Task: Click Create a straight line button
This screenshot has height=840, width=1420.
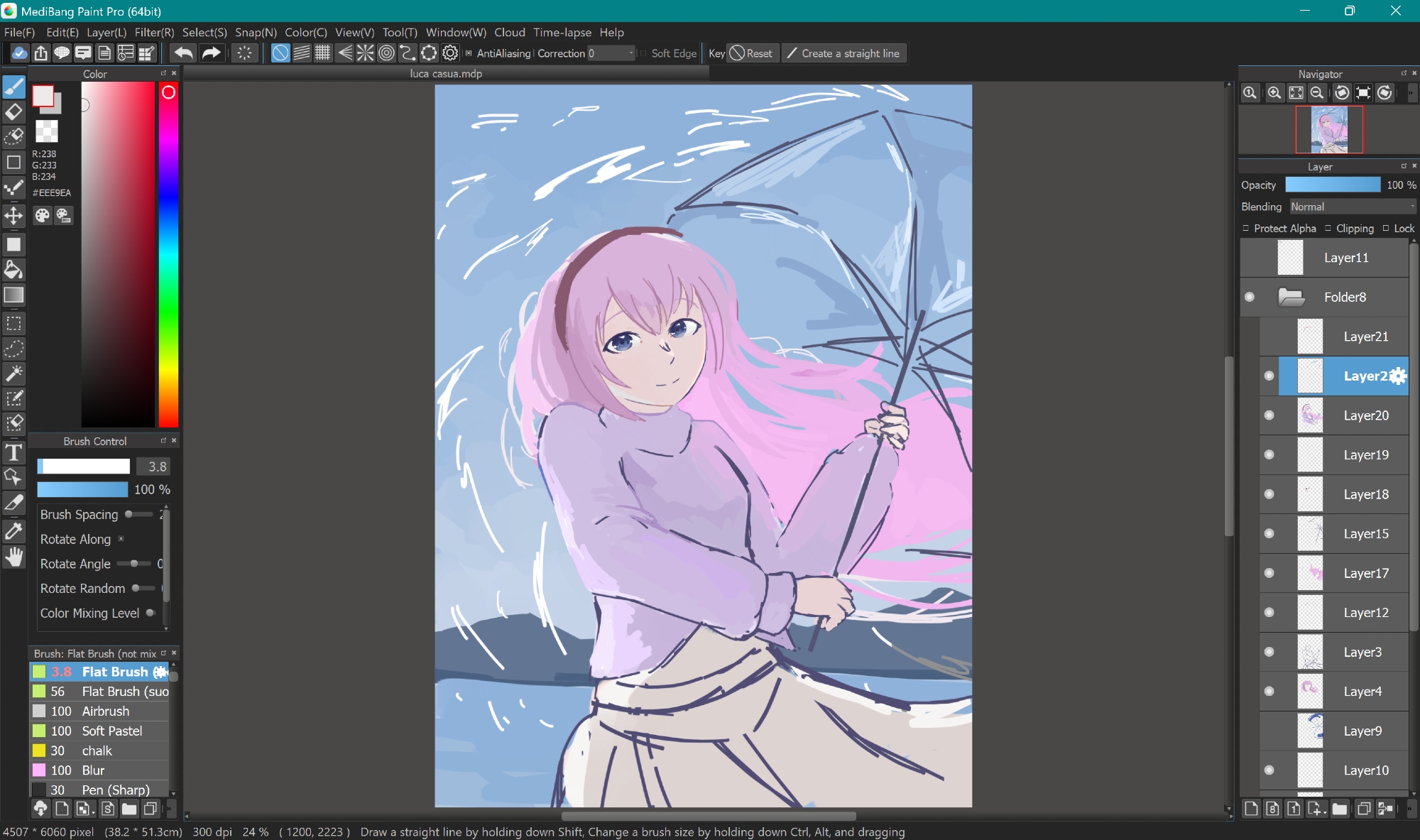Action: click(843, 53)
